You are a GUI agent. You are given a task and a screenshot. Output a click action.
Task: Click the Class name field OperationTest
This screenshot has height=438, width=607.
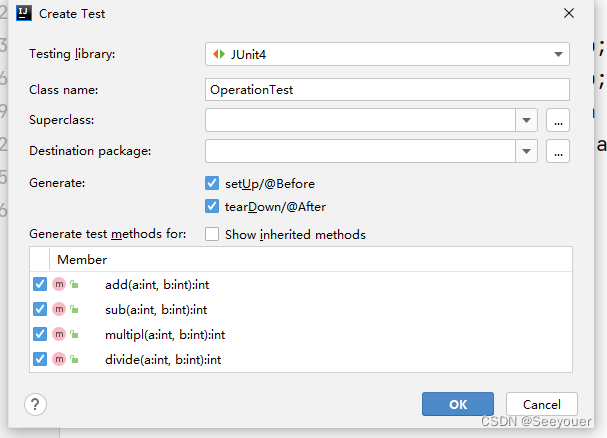[387, 90]
